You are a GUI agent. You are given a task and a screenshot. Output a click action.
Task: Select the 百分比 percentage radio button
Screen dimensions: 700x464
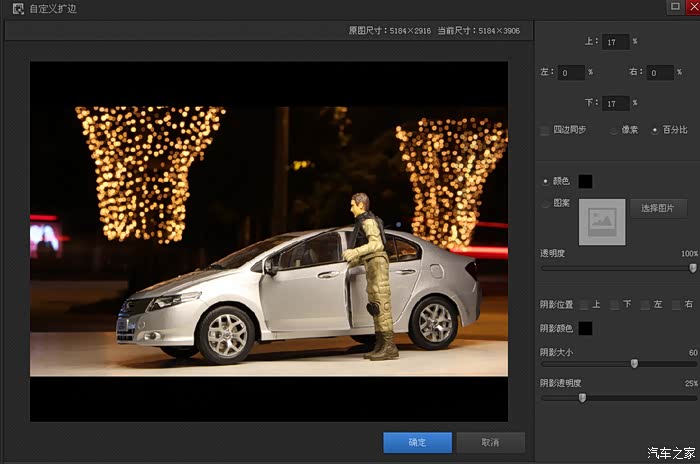[x=655, y=130]
